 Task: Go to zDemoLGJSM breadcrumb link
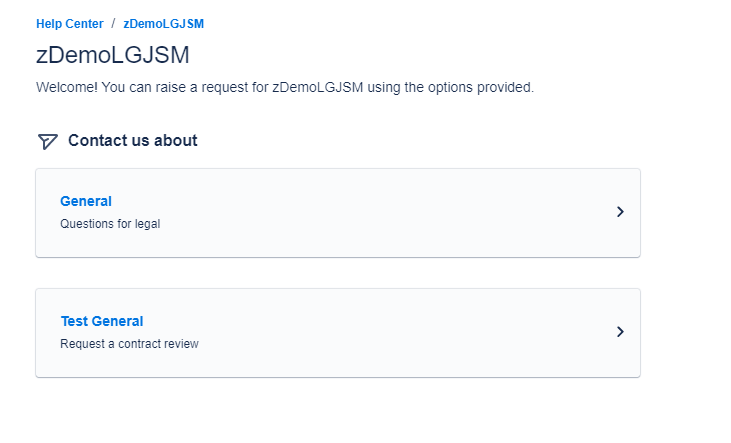coord(163,23)
